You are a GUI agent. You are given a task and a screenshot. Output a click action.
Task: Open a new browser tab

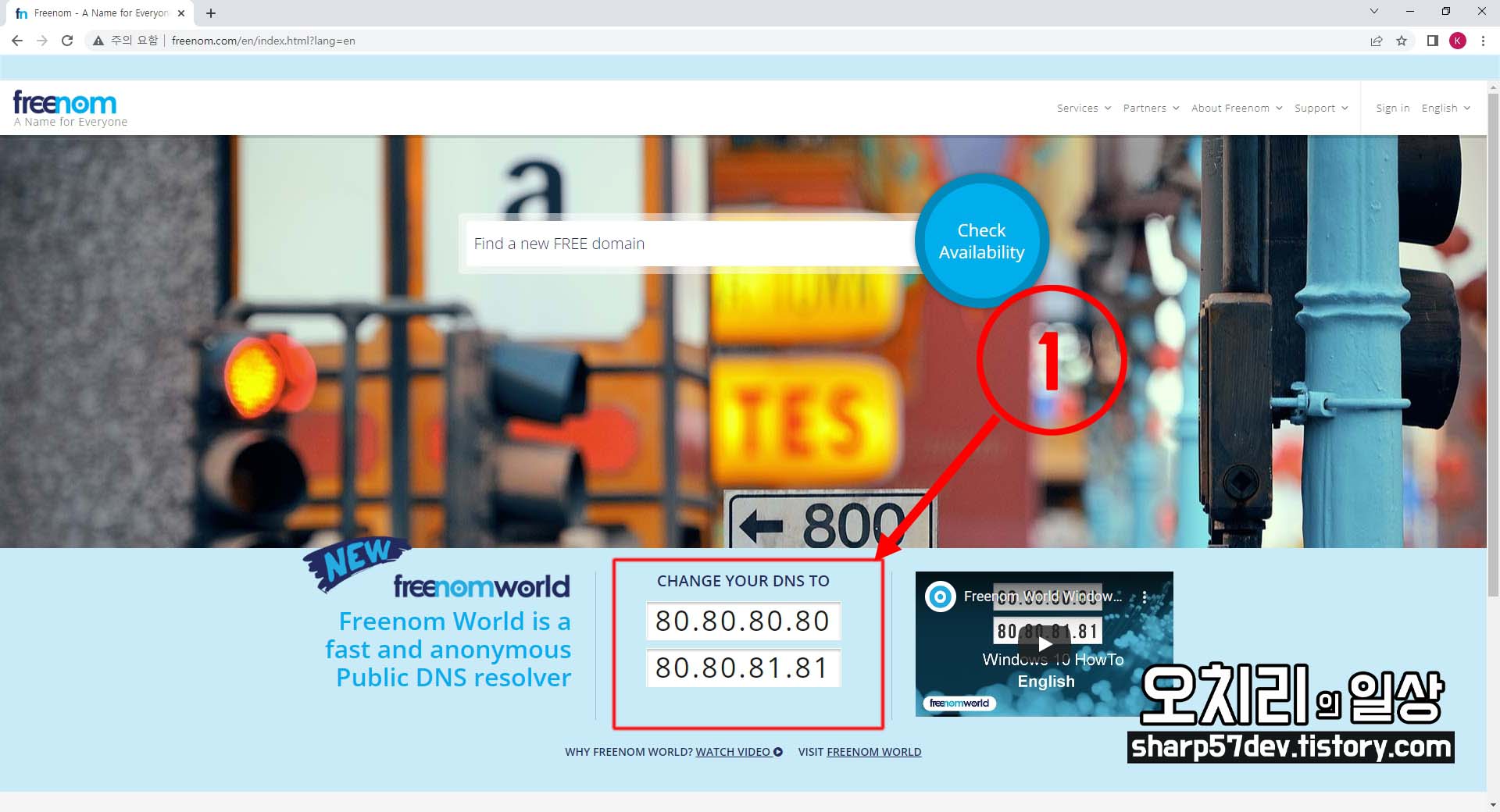click(211, 13)
